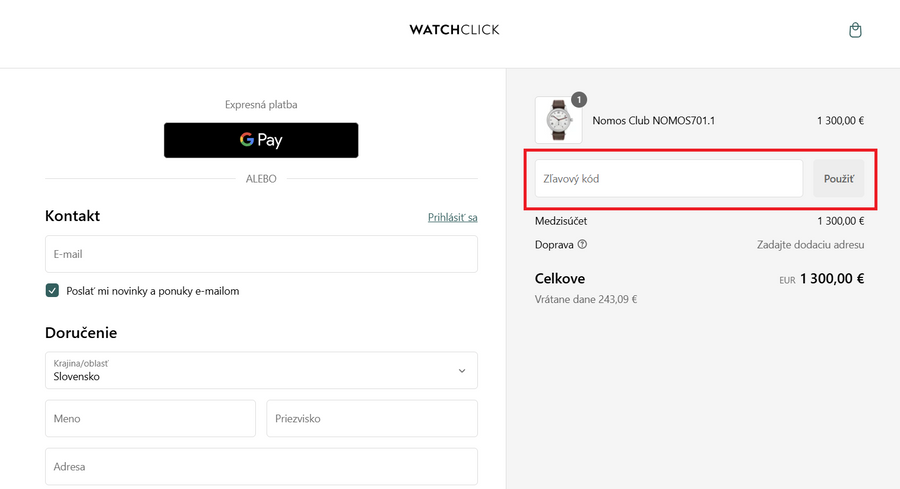Open the shopping bag icon in header

pos(855,30)
